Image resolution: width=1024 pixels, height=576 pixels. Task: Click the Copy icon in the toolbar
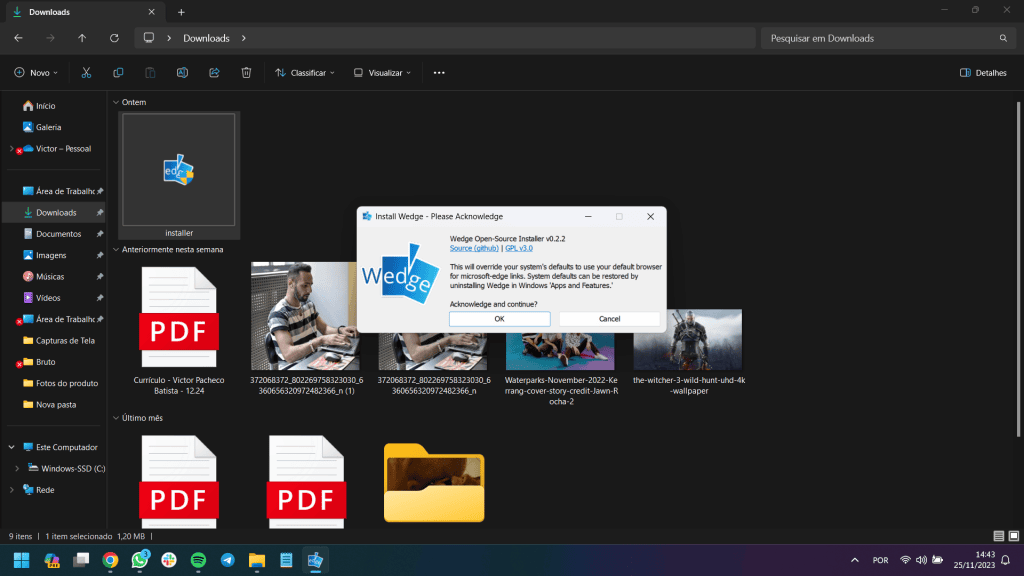118,72
